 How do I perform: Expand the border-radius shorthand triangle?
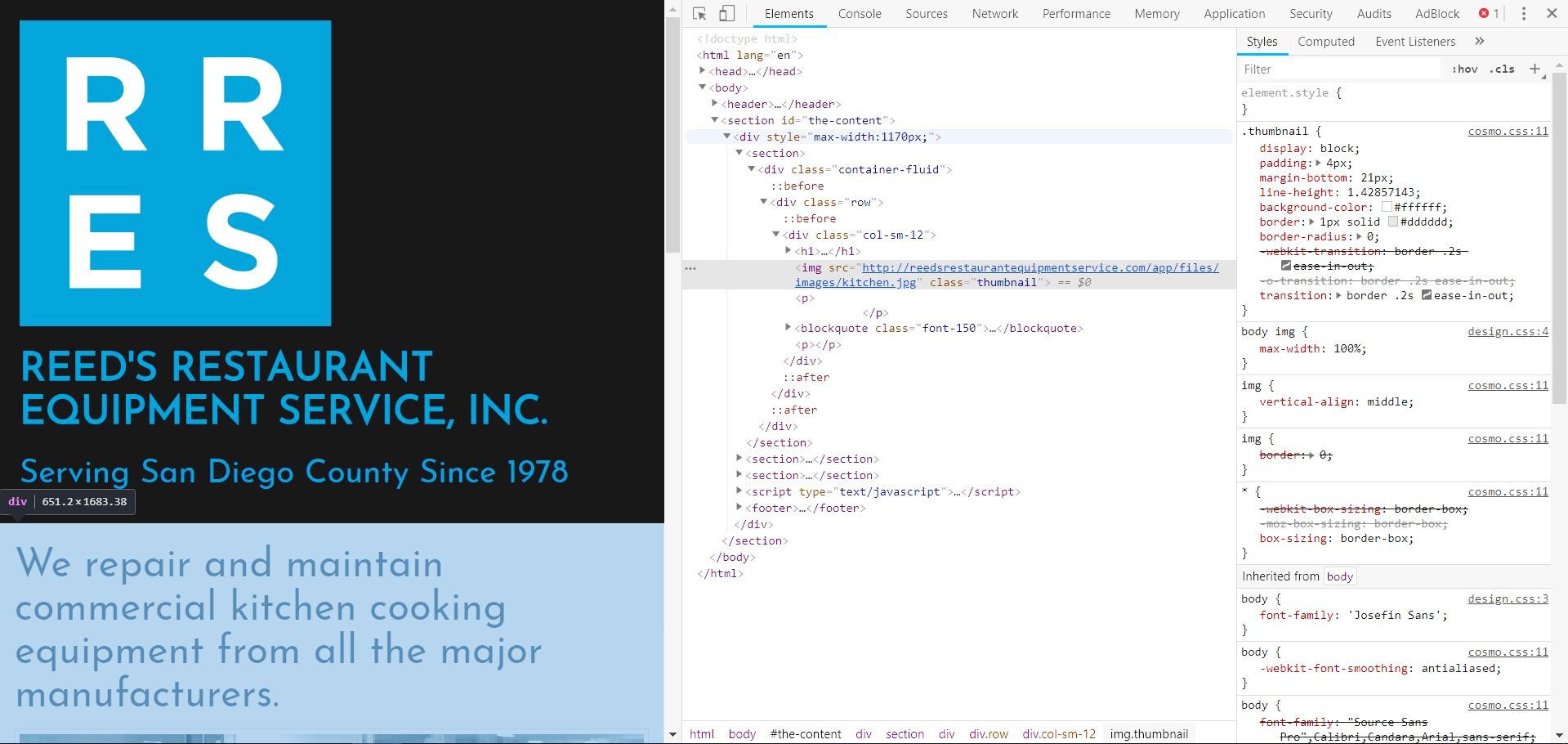(x=1360, y=236)
